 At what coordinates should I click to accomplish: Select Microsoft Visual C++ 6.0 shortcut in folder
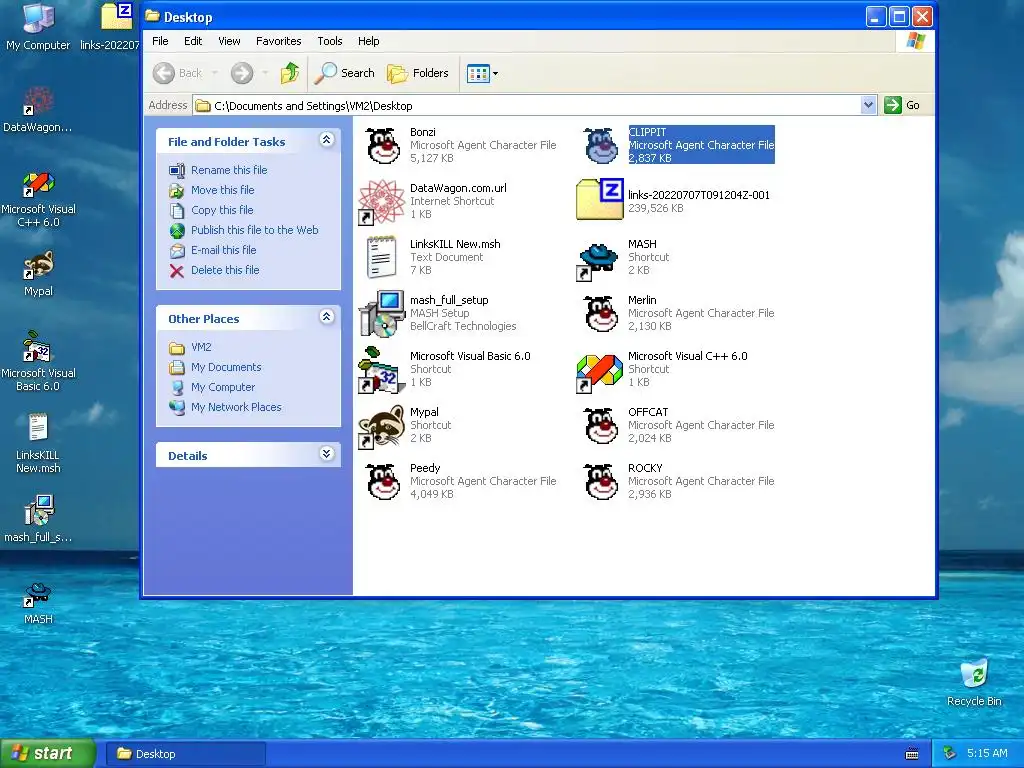point(600,373)
